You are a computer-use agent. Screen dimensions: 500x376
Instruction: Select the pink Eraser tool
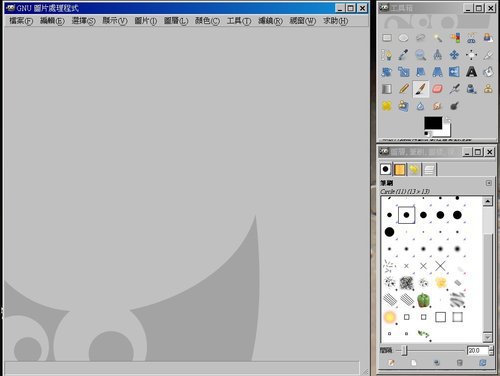point(438,89)
